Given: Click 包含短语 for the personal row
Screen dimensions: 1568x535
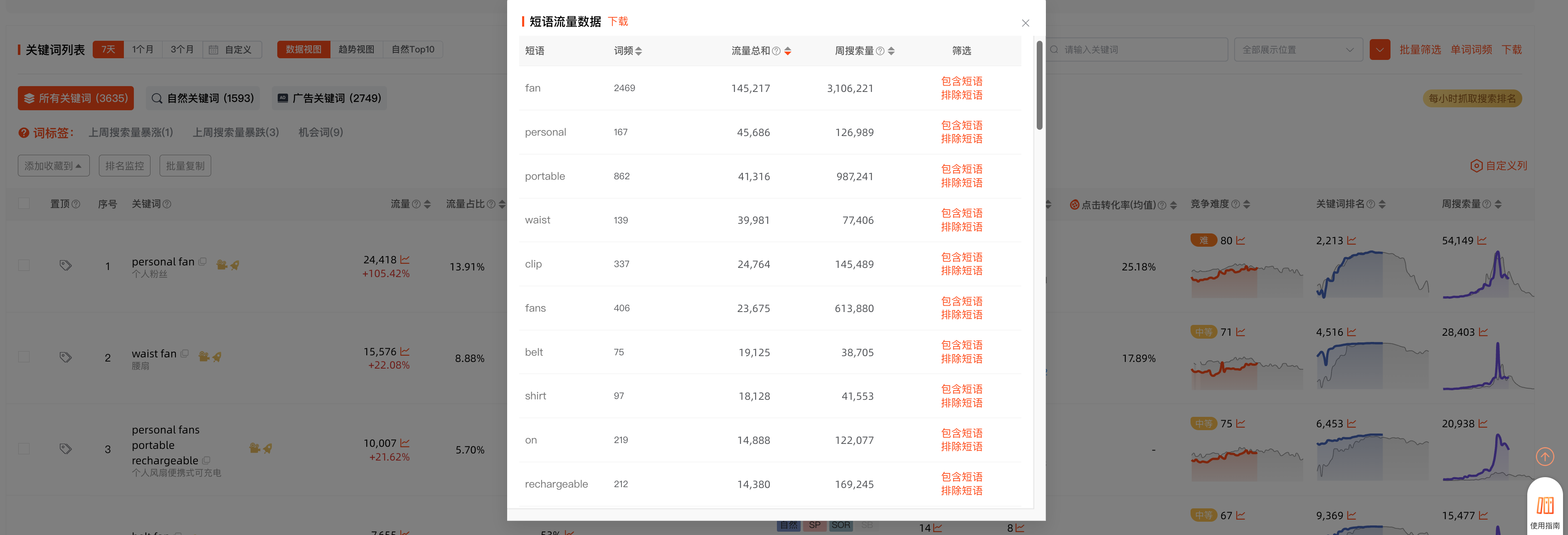Looking at the screenshot, I should click(961, 125).
